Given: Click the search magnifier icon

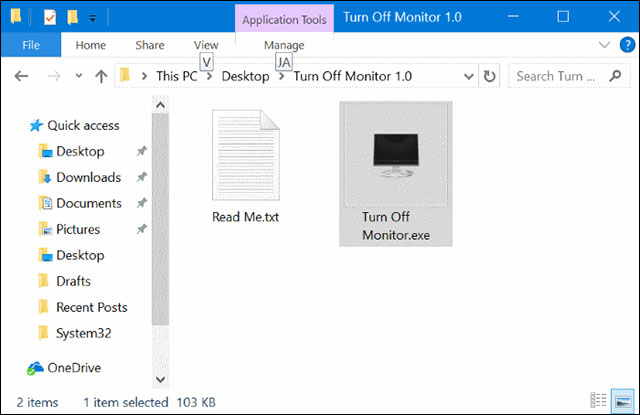Looking at the screenshot, I should 615,75.
